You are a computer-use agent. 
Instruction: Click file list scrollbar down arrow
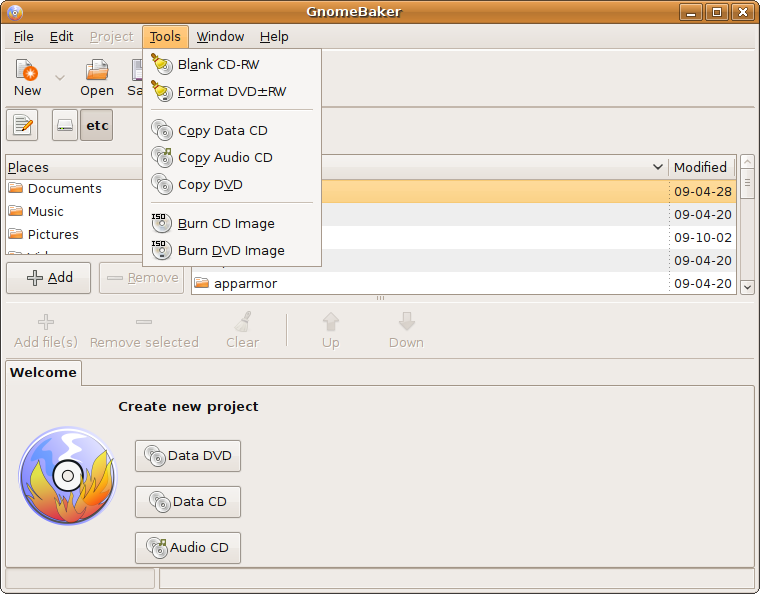tap(747, 287)
